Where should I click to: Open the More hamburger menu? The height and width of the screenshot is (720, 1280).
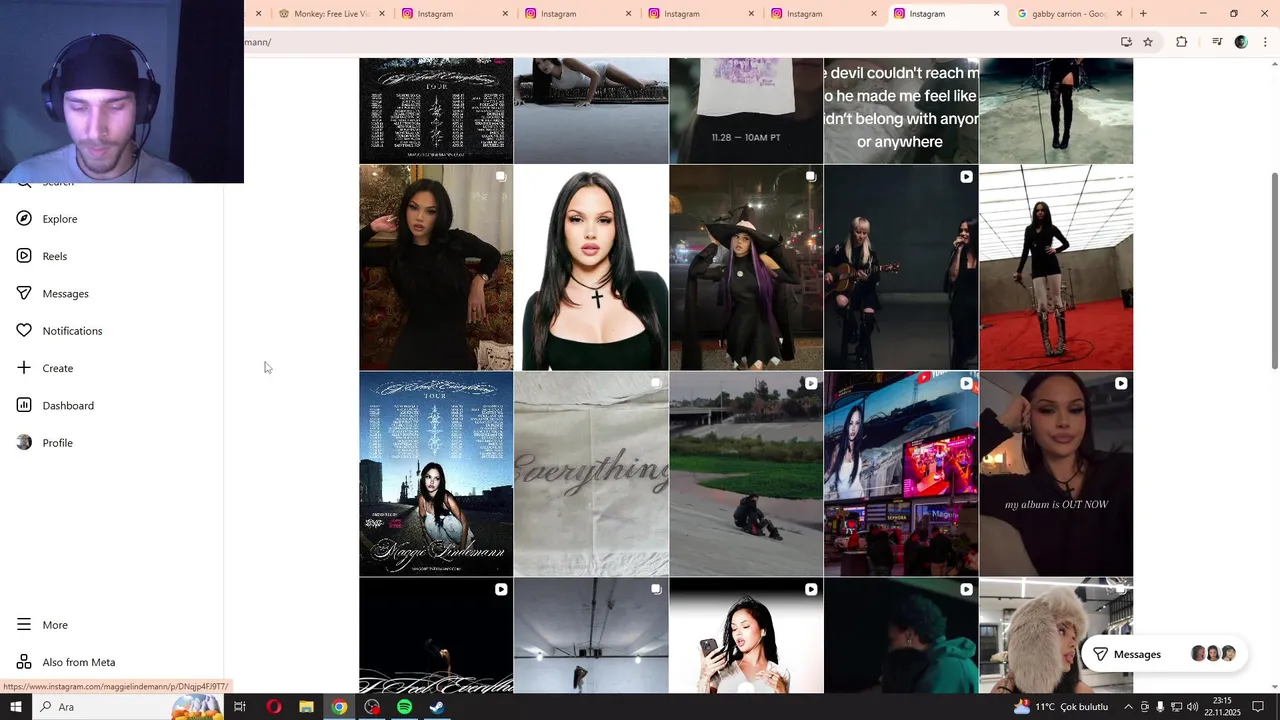tap(24, 625)
